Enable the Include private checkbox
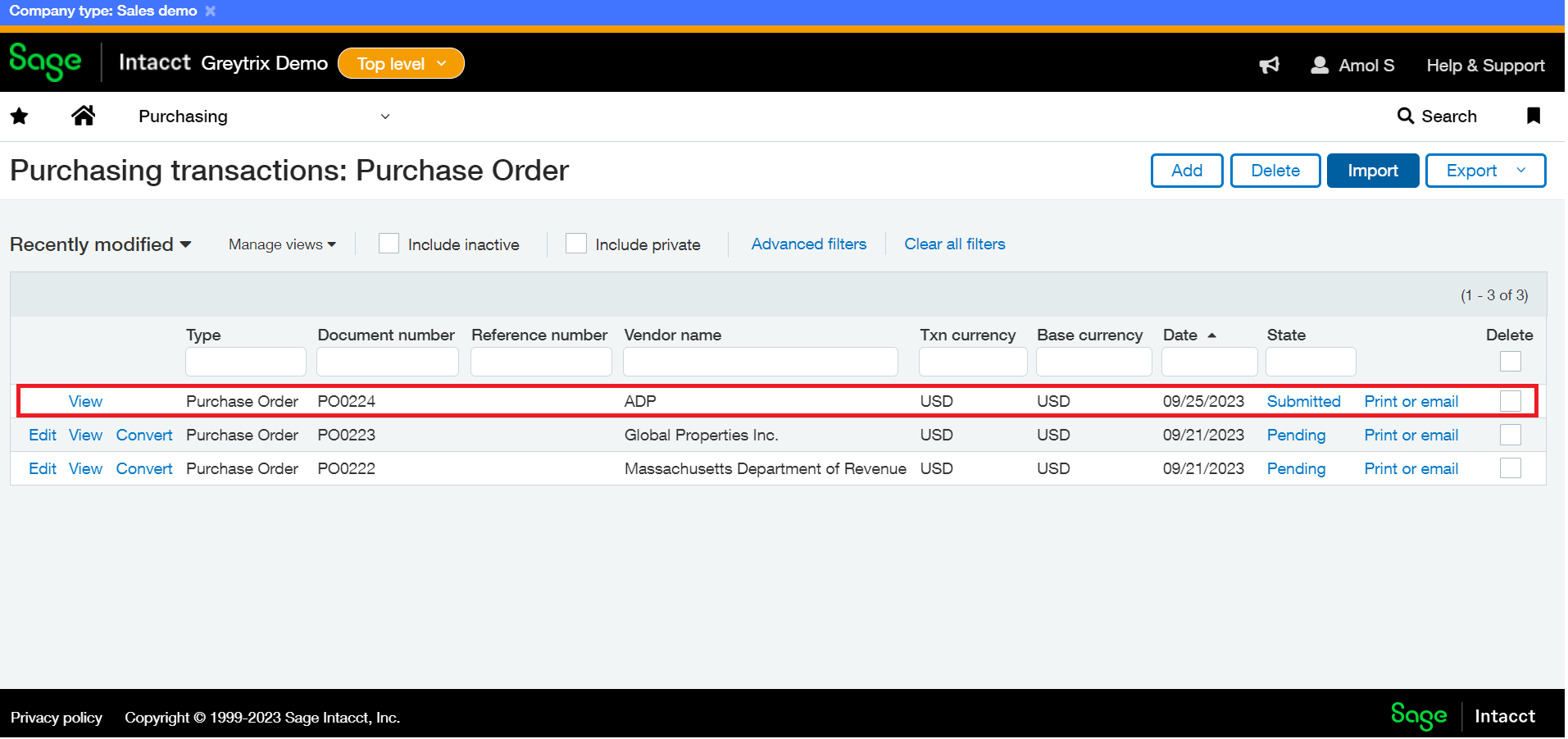This screenshot has height=739, width=1568. click(576, 244)
